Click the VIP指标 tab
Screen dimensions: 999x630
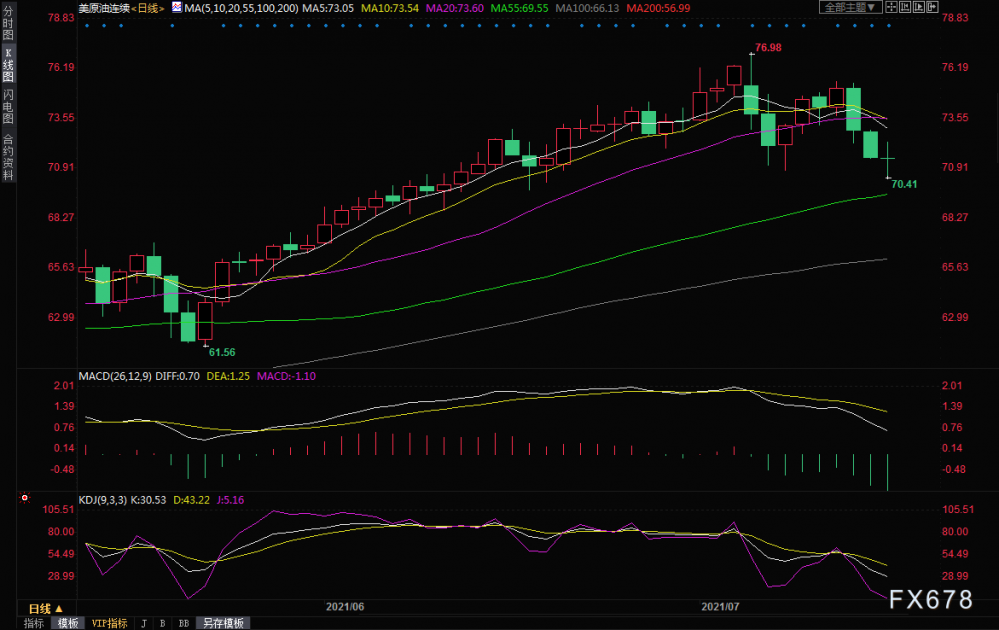[x=110, y=623]
